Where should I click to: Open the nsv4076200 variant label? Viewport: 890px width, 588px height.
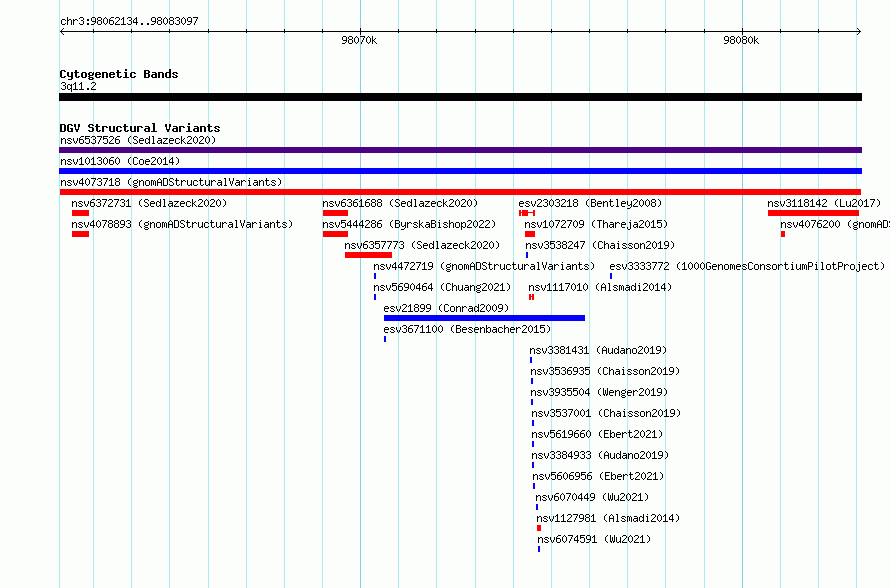(x=835, y=224)
